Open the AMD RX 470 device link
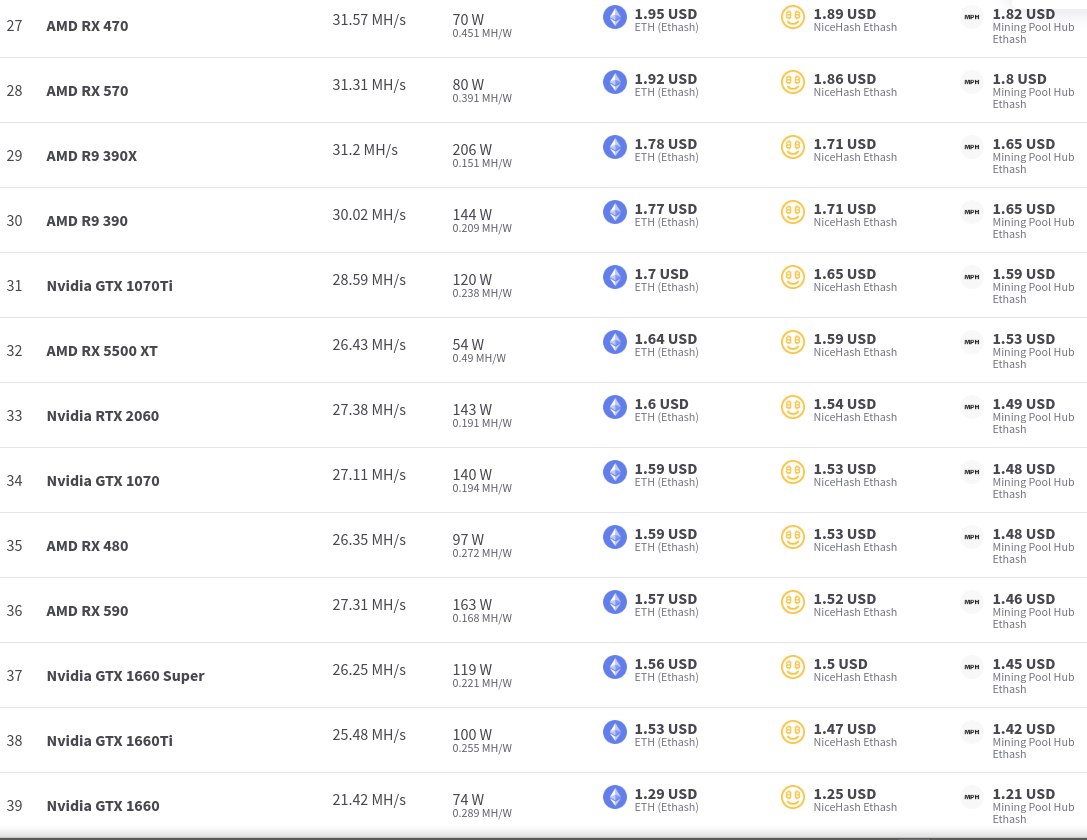Viewport: 1087px width, 840px height. (87, 26)
